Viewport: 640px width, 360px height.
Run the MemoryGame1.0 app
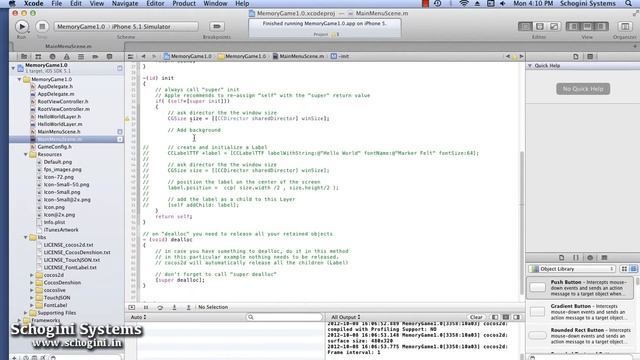pos(22,27)
